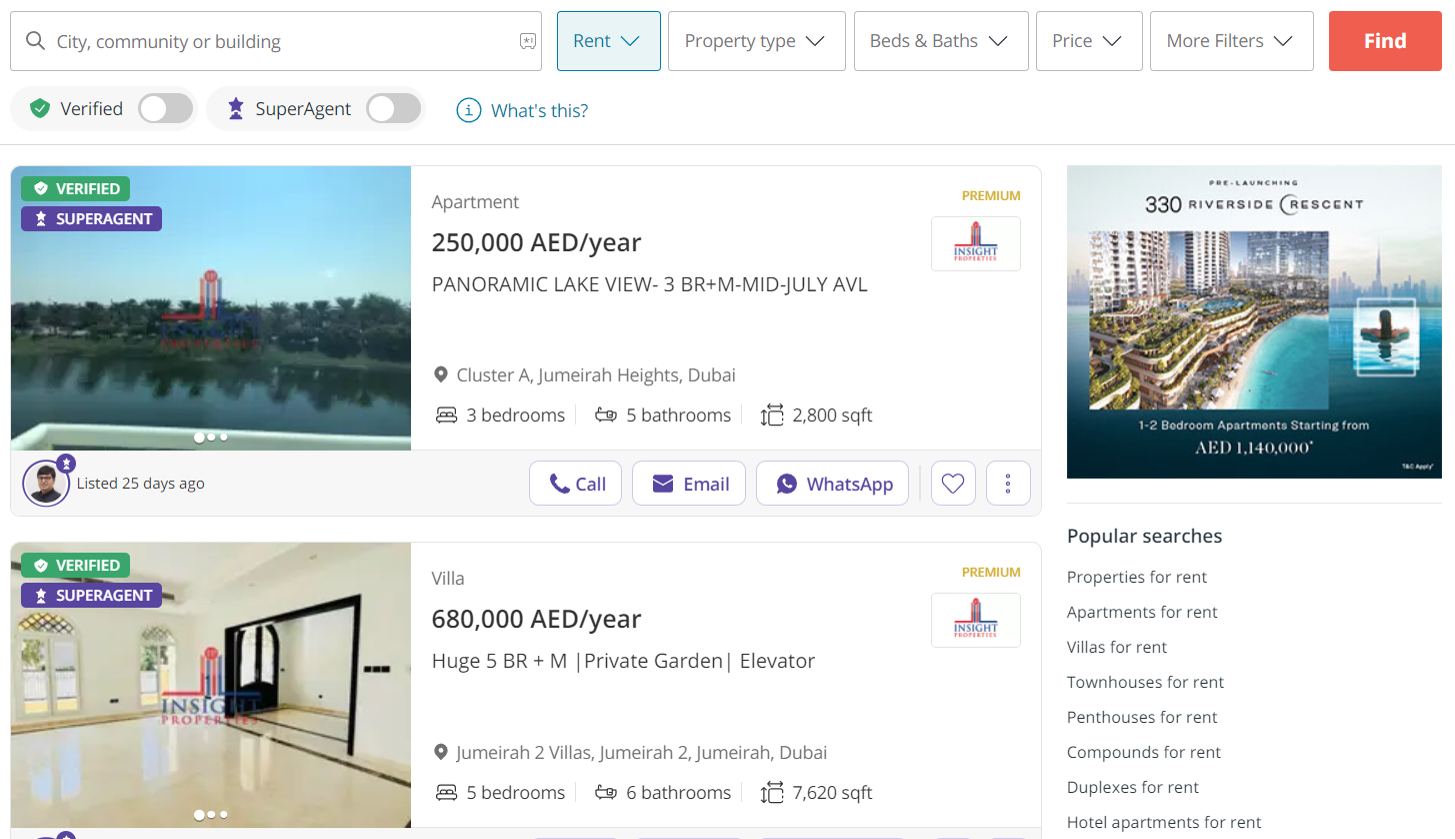The width and height of the screenshot is (1455, 839).
Task: Open Duplexes for rent link
Action: coord(1133,787)
